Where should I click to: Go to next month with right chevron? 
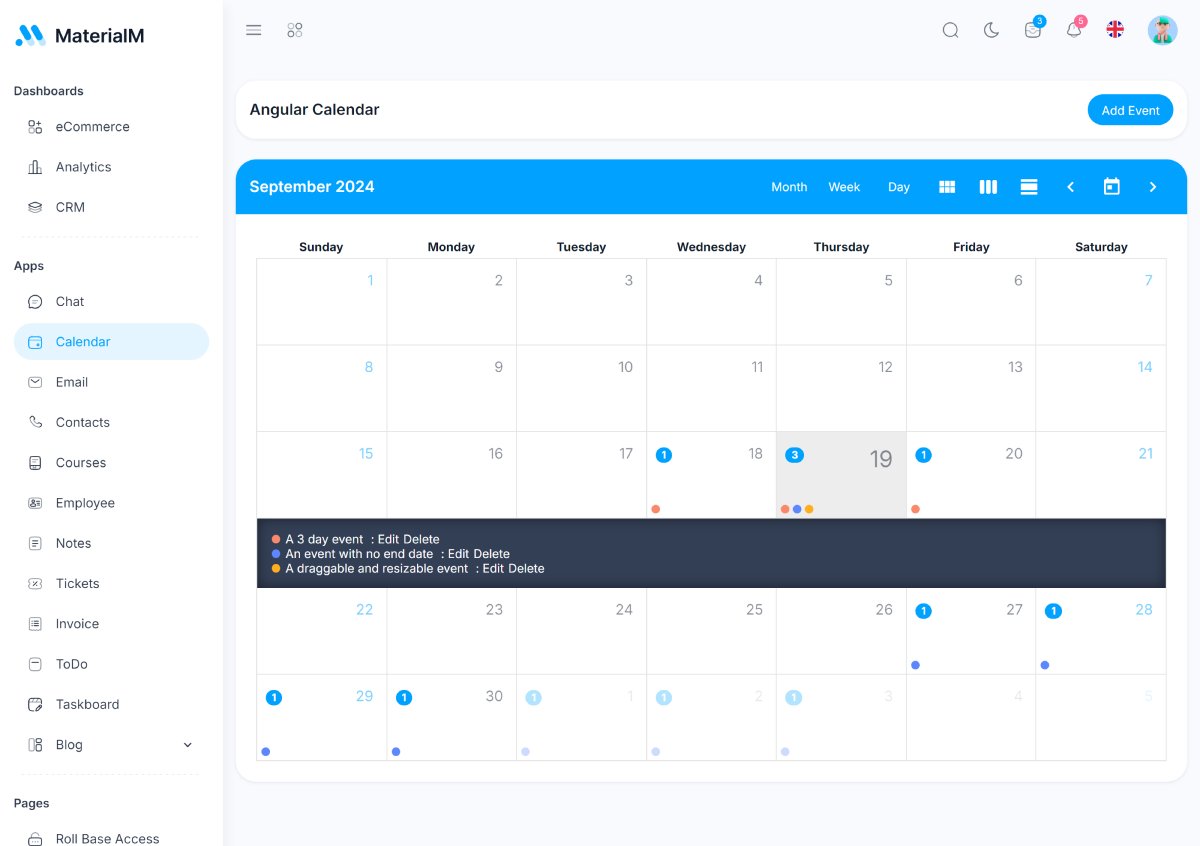[x=1152, y=187]
